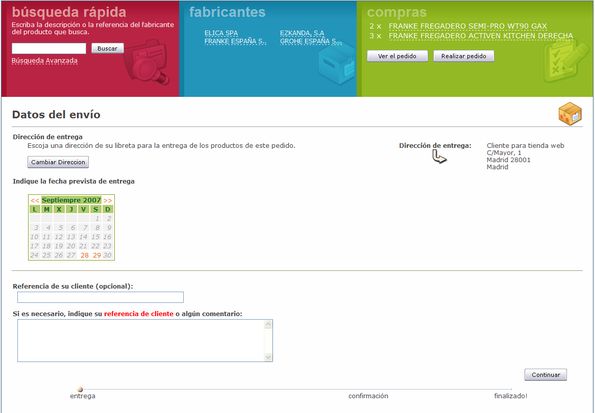Click the Septiembre 2007 calendar header

tap(71, 200)
